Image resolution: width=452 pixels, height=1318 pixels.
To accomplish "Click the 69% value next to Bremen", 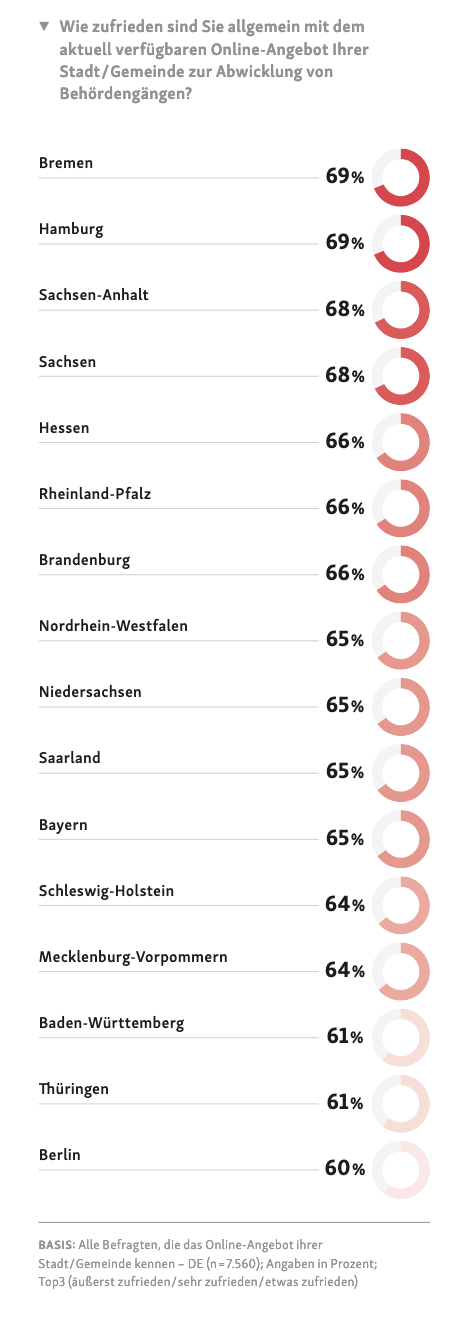I will (344, 177).
